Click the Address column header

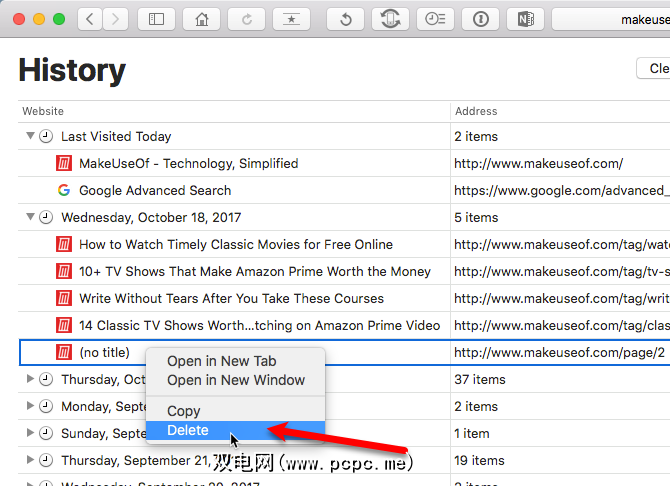[476, 111]
